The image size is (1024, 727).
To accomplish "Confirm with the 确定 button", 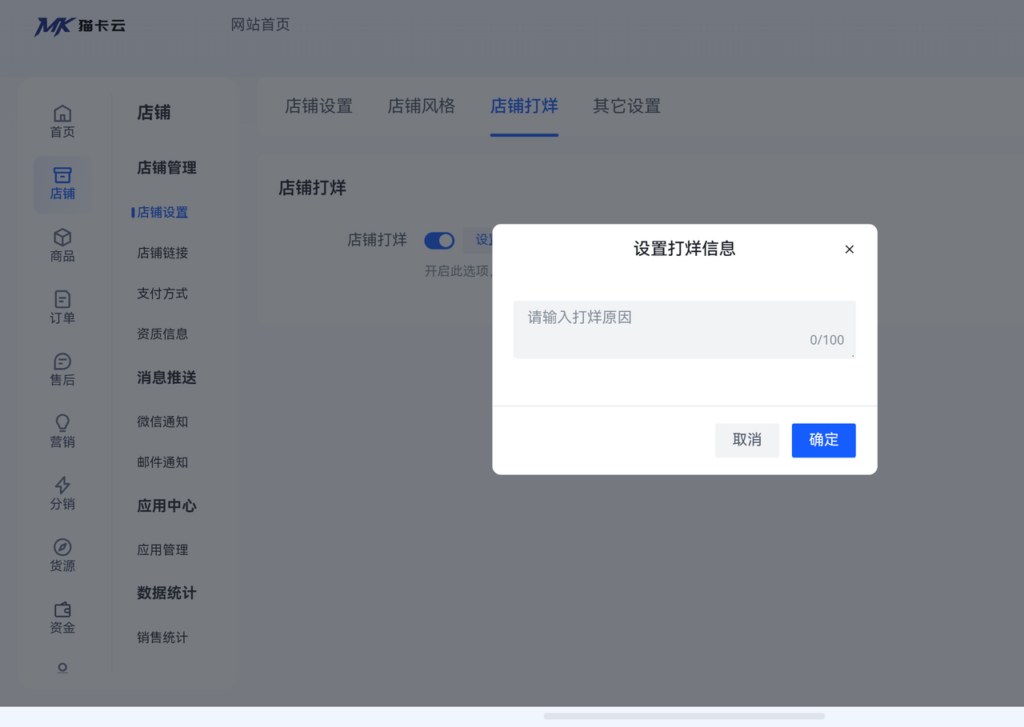I will pyautogui.click(x=824, y=440).
